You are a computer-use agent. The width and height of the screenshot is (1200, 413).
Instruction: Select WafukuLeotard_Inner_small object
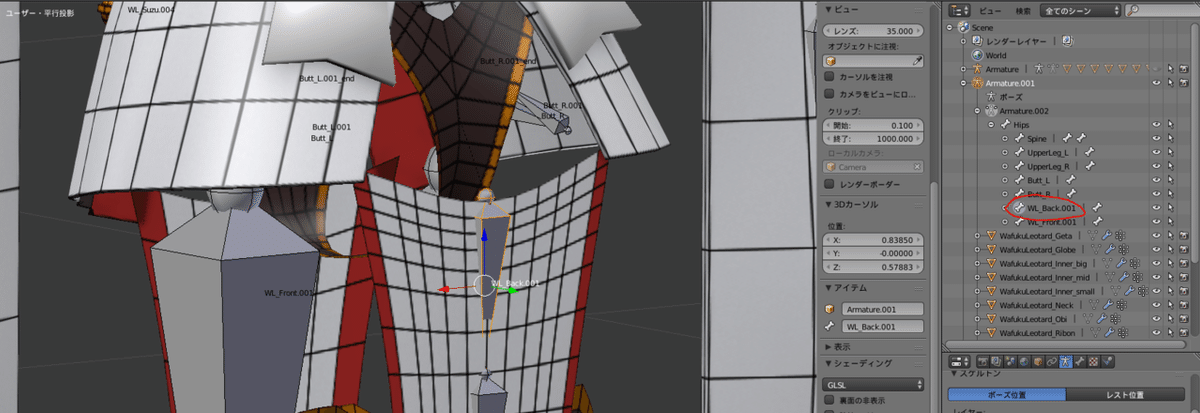coord(1049,290)
